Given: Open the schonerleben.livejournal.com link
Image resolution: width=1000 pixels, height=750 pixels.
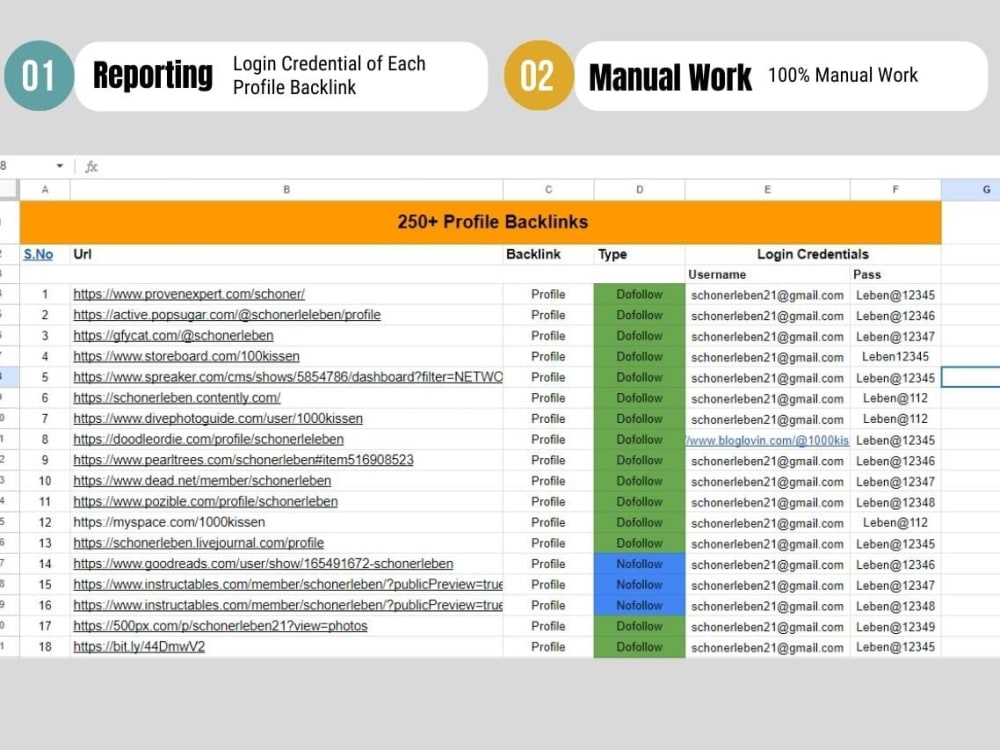Looking at the screenshot, I should [198, 543].
